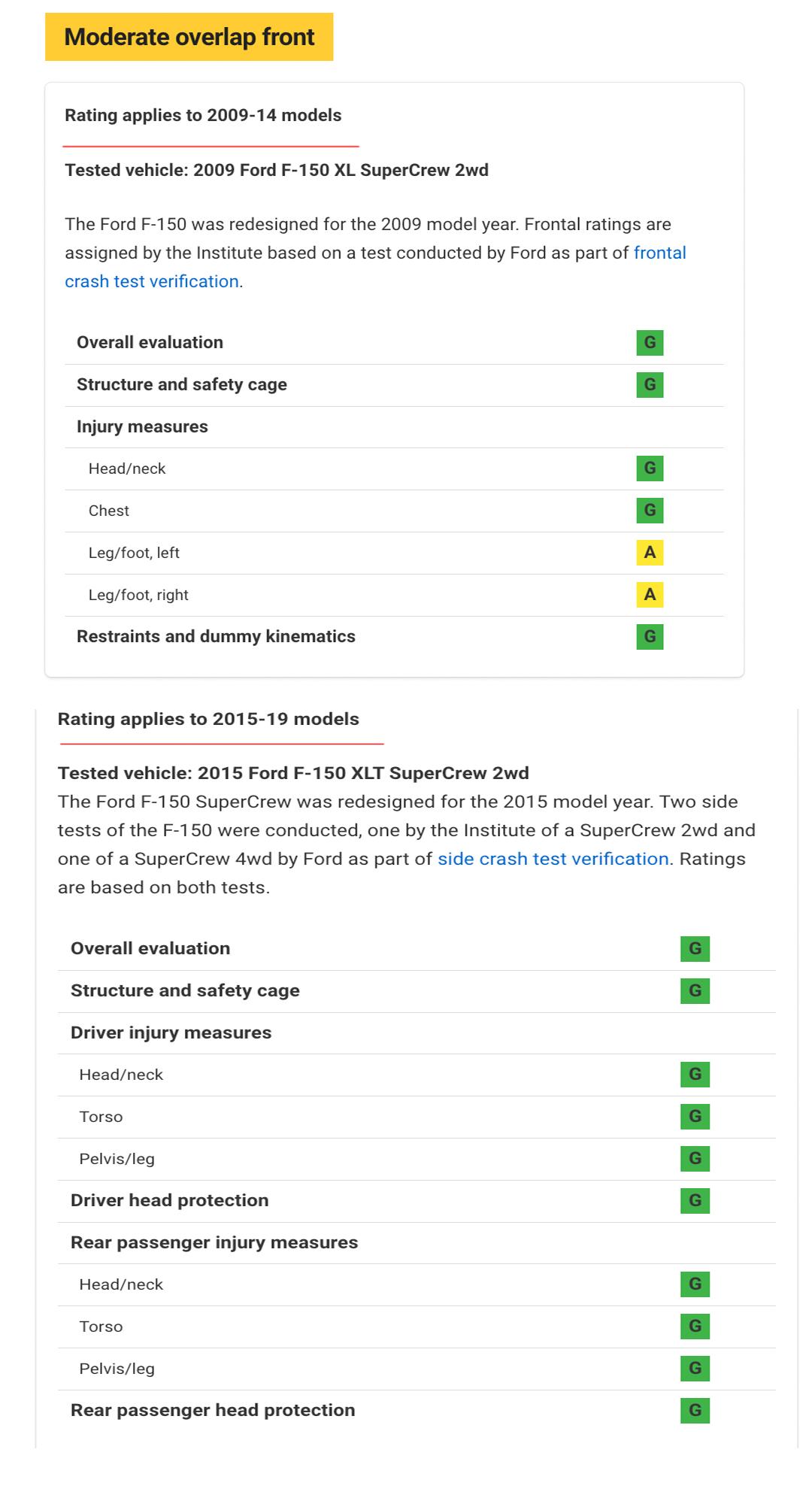Click Rear passenger head protection G badge
812x1504 pixels.
(695, 1411)
